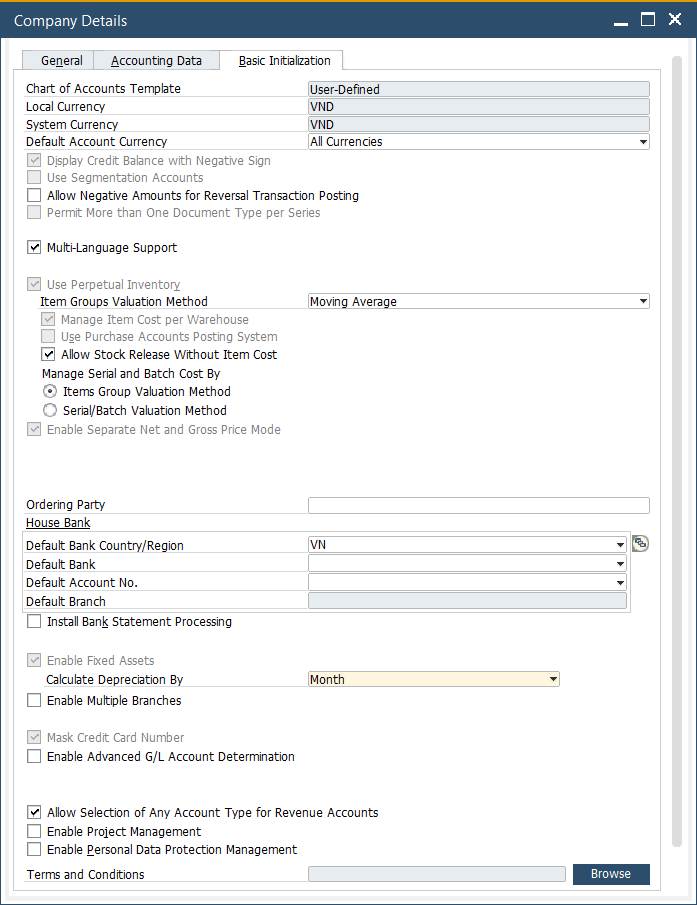Select Serial/Batch Valuation Method radio option

(x=49, y=411)
